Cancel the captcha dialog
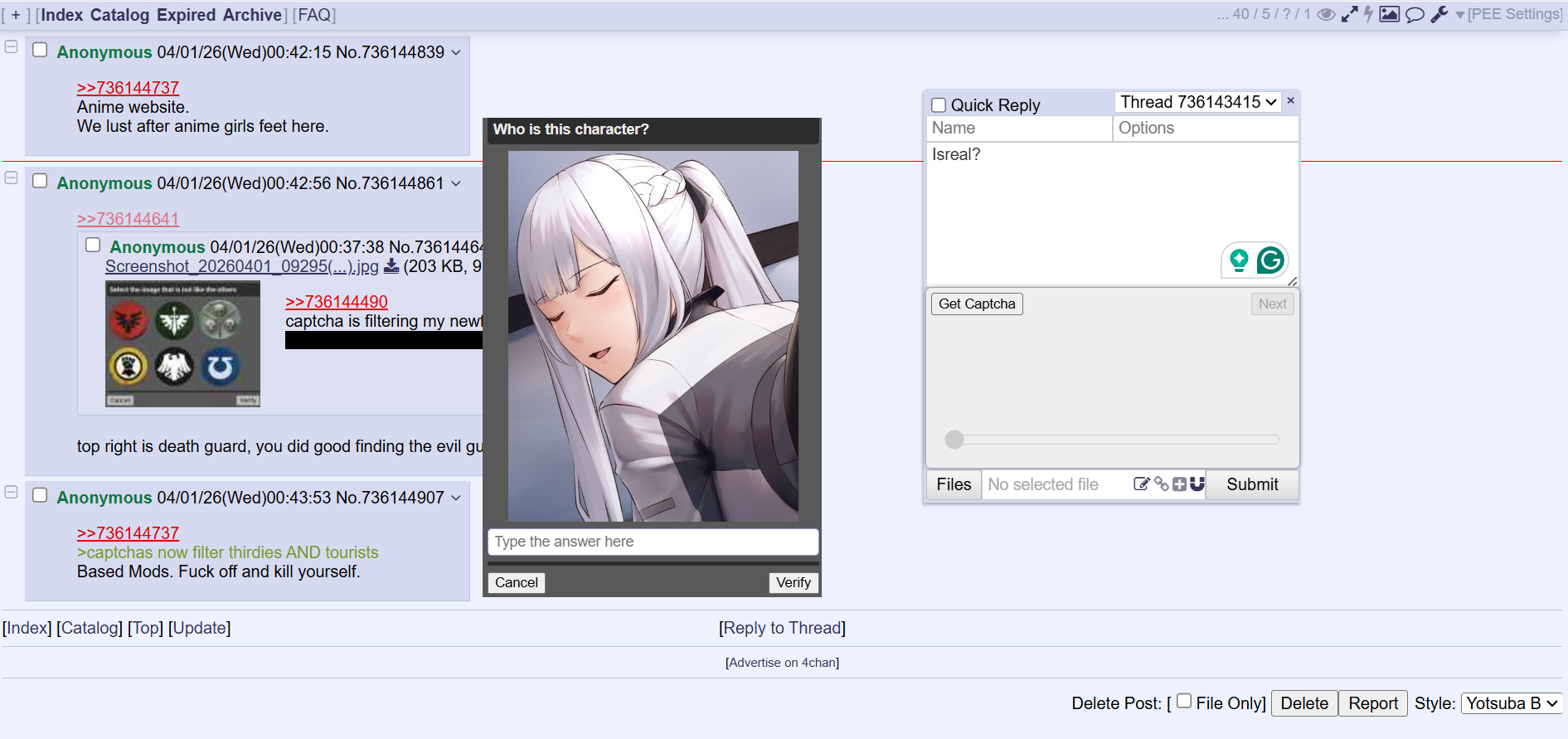The width and height of the screenshot is (1568, 739). click(517, 582)
